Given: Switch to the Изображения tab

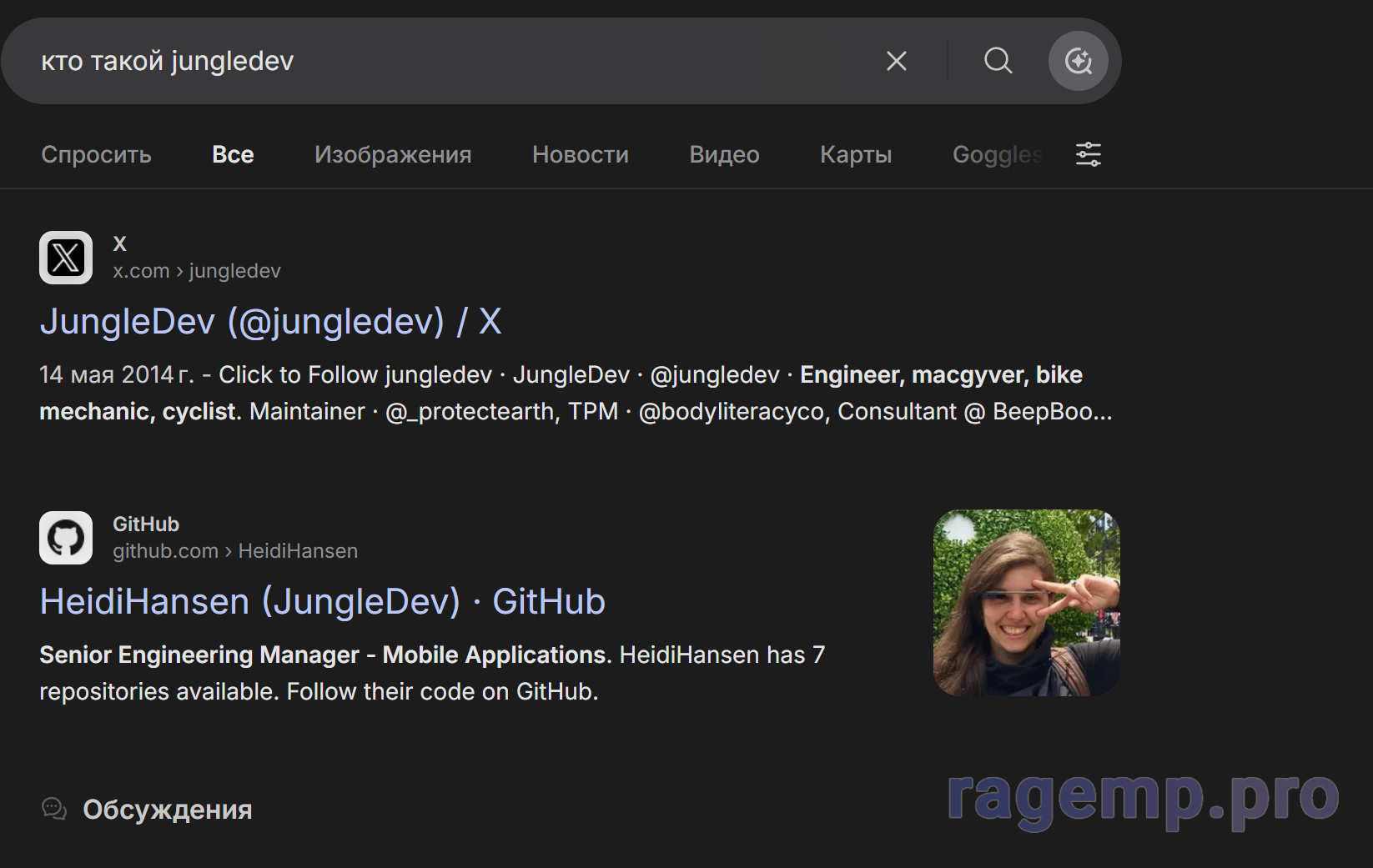Looking at the screenshot, I should click(x=393, y=154).
